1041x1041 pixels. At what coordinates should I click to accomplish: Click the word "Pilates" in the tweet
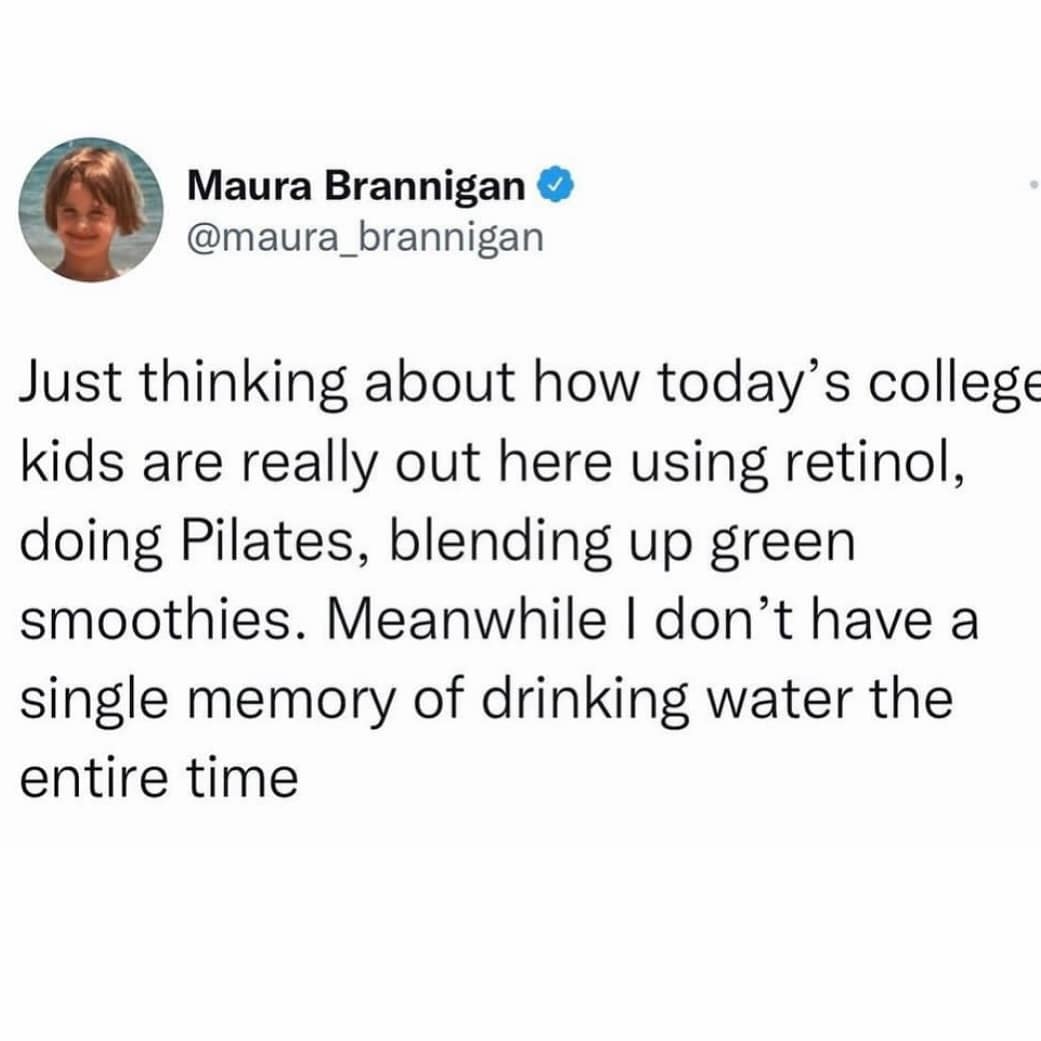(284, 544)
